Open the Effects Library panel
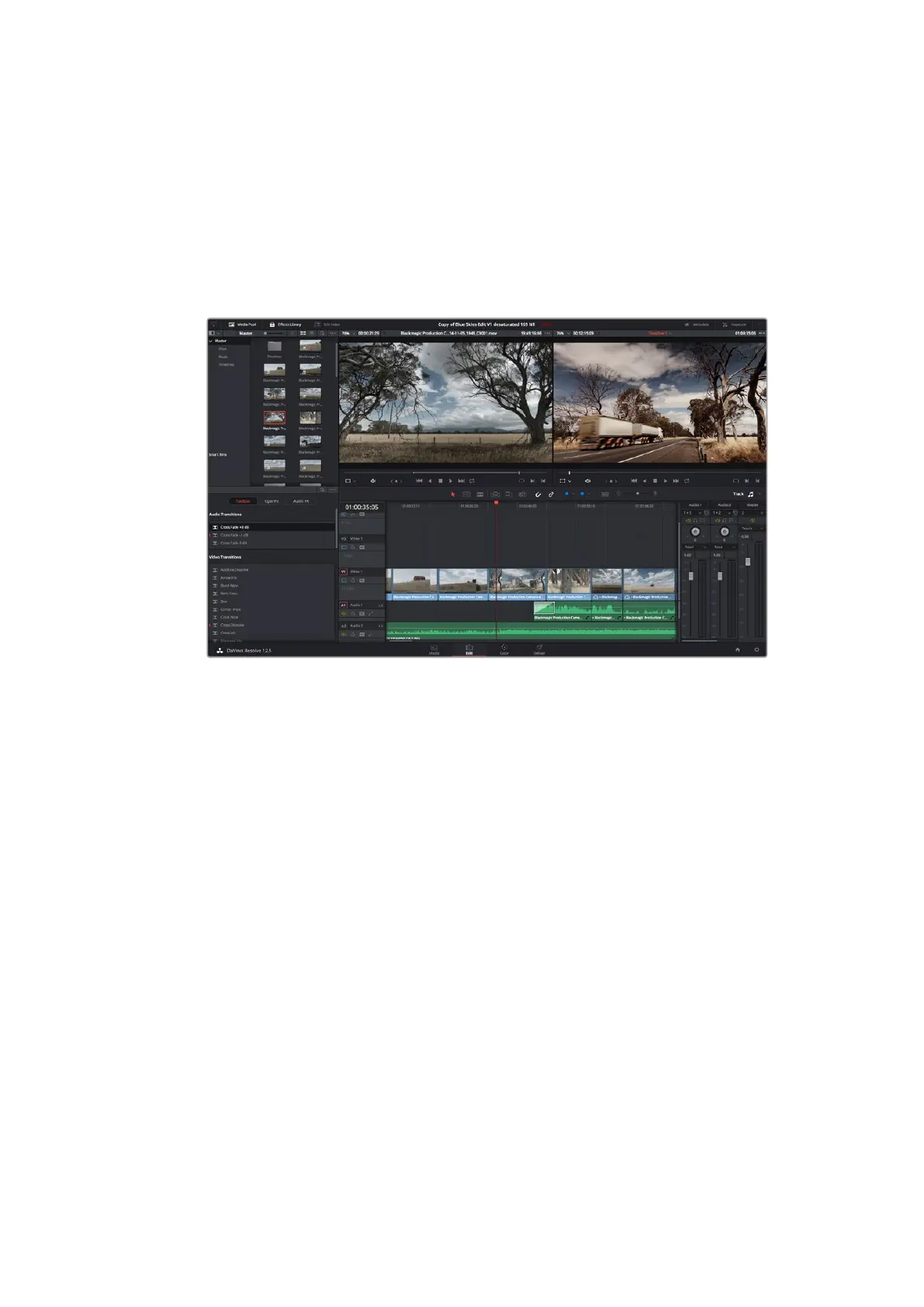This screenshot has height=1307, width=924. 286,324
